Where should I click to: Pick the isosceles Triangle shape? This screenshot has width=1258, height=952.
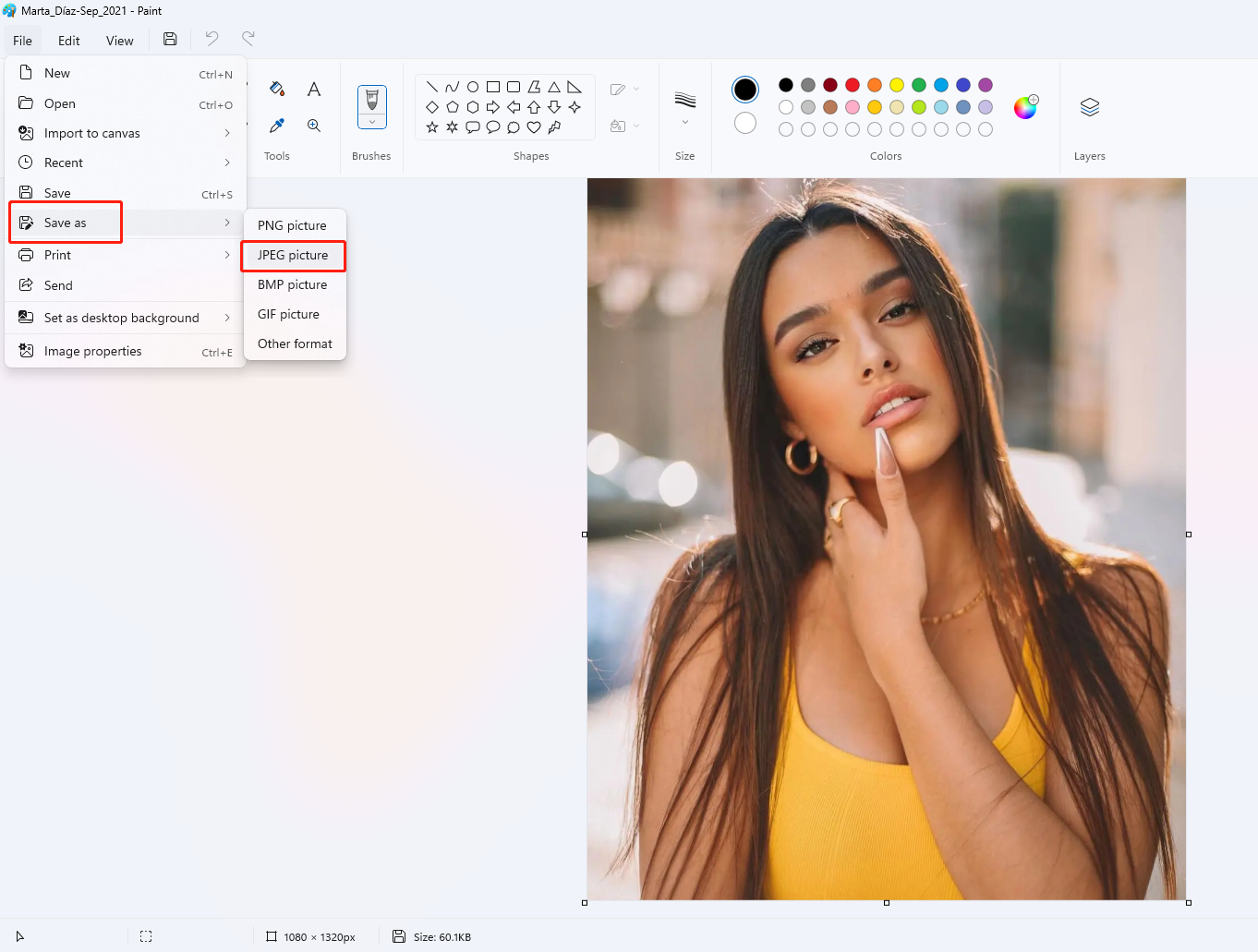pyautogui.click(x=554, y=87)
